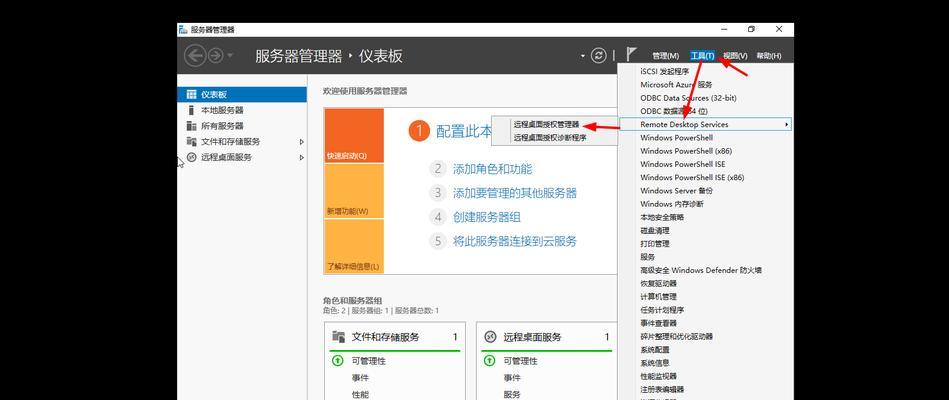Select 远程桌面服务 in the sidebar
This screenshot has width=949, height=400.
coord(242,157)
